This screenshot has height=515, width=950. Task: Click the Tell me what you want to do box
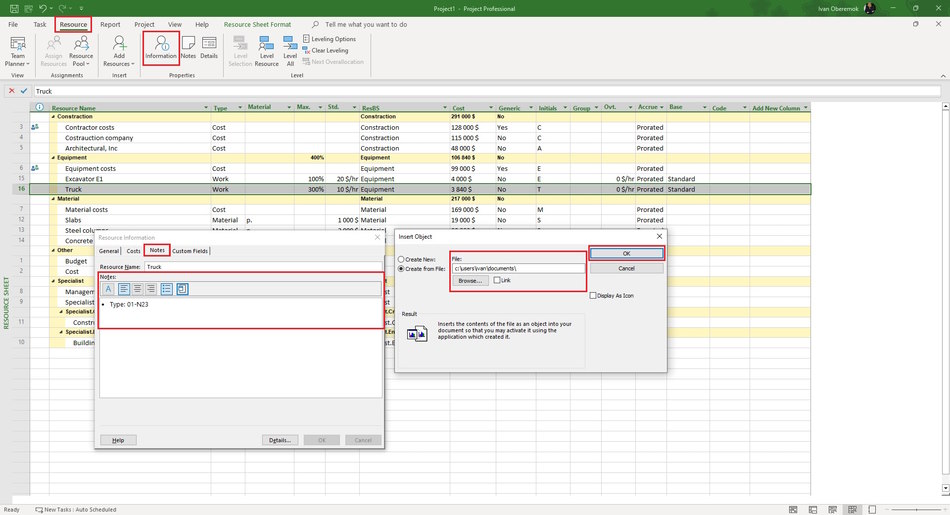[x=366, y=24]
